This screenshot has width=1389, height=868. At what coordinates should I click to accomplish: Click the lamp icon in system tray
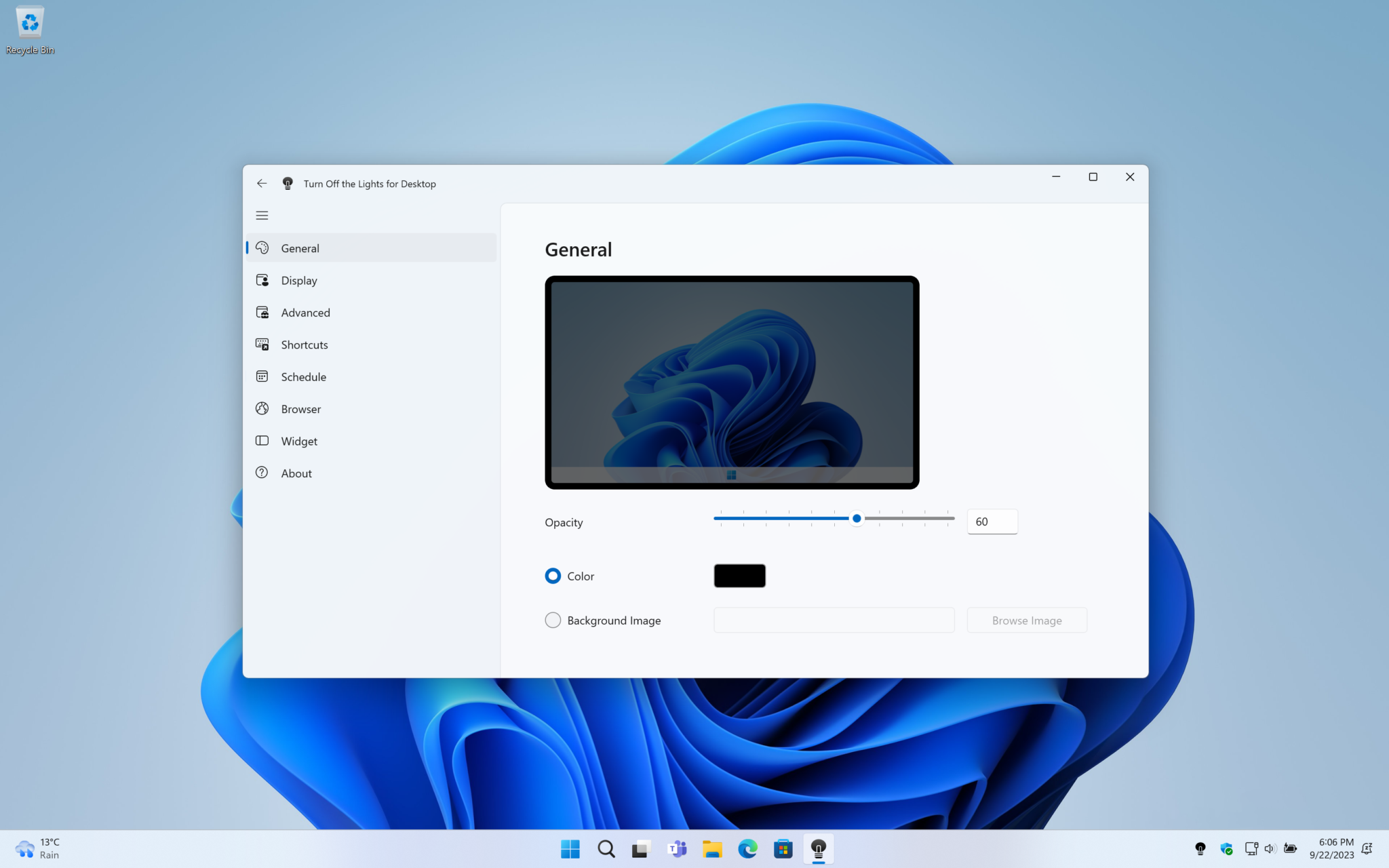[x=1200, y=848]
